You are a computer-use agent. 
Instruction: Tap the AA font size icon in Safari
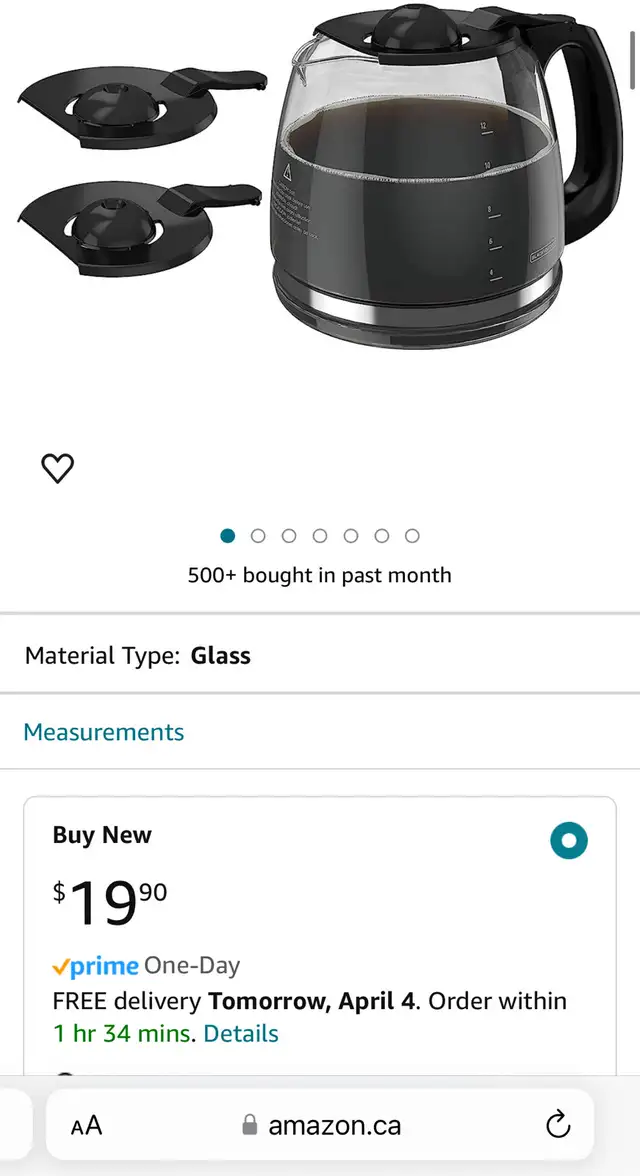click(x=86, y=1124)
